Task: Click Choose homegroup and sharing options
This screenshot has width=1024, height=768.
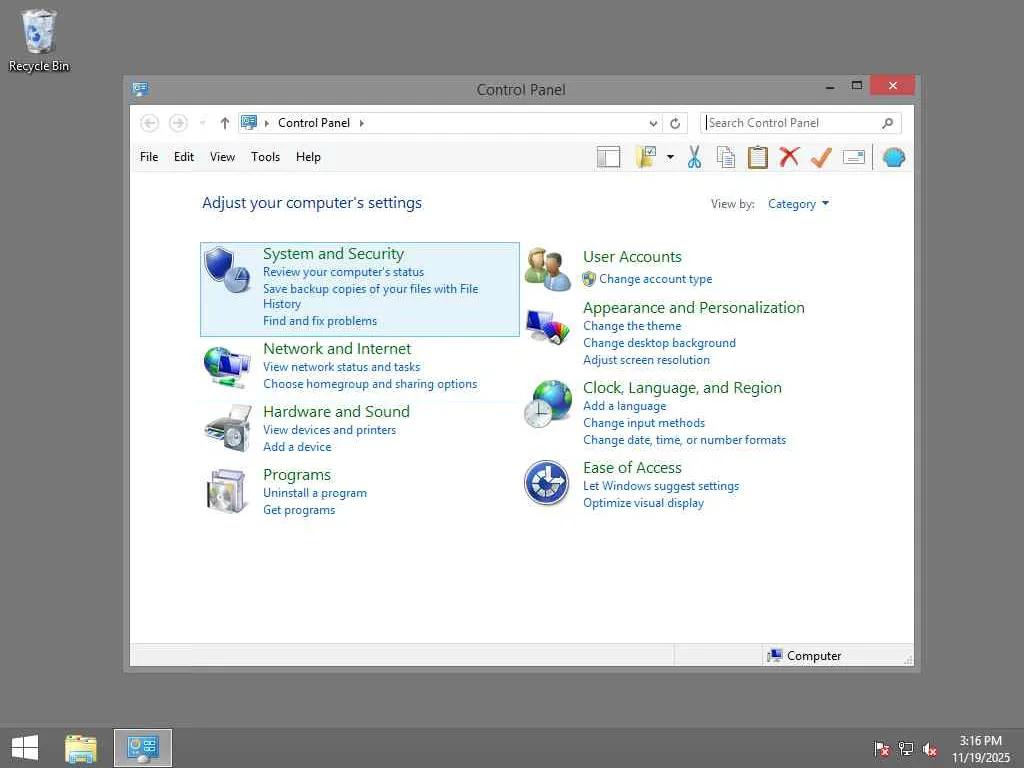Action: [x=370, y=384]
